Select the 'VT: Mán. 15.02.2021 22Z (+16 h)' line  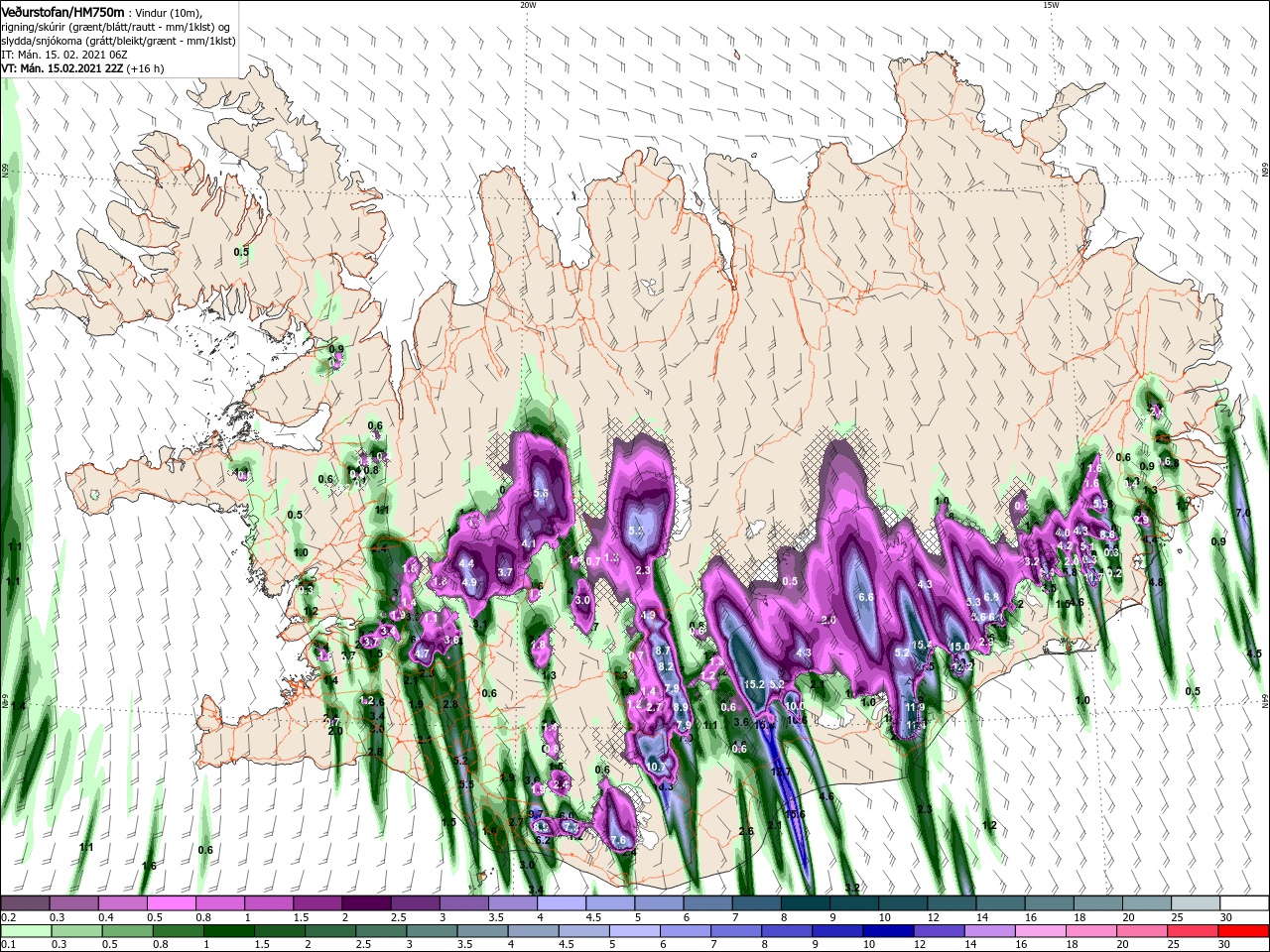tap(82, 68)
